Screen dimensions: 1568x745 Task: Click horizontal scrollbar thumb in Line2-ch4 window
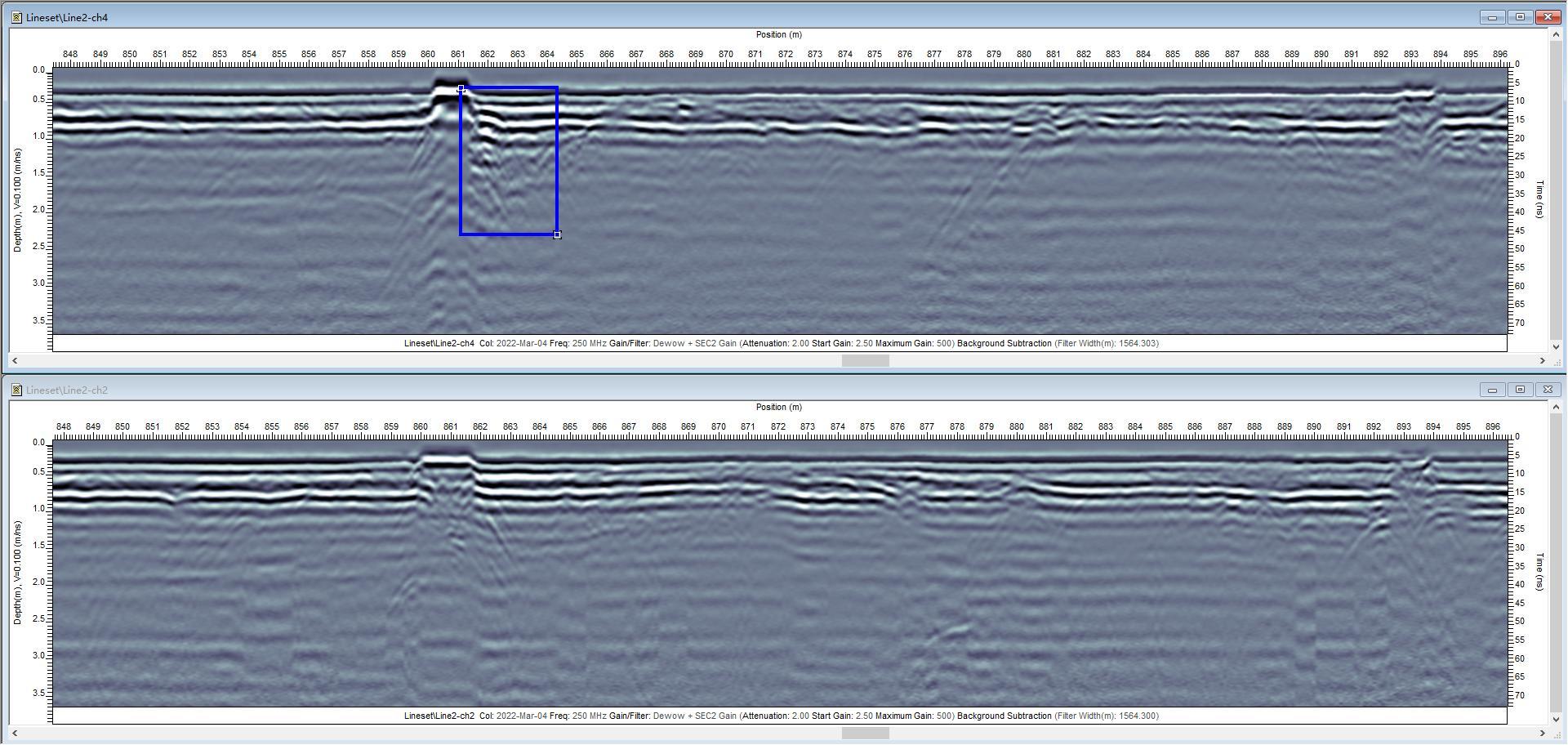click(865, 360)
